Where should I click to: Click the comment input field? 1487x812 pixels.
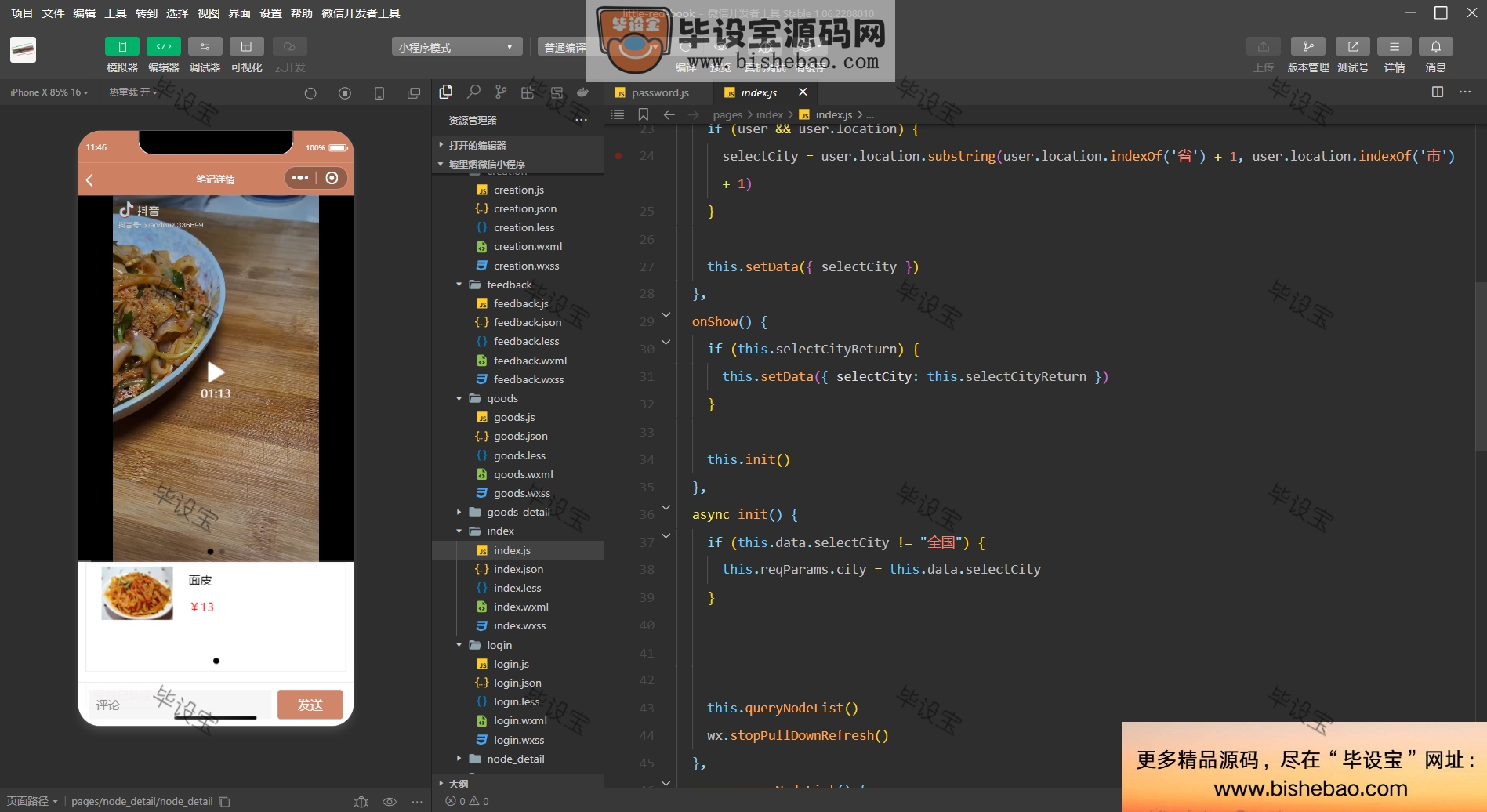coord(180,705)
